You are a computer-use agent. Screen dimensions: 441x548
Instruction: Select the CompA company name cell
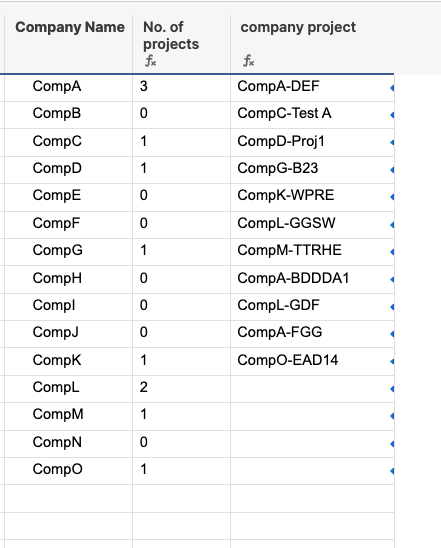69,88
